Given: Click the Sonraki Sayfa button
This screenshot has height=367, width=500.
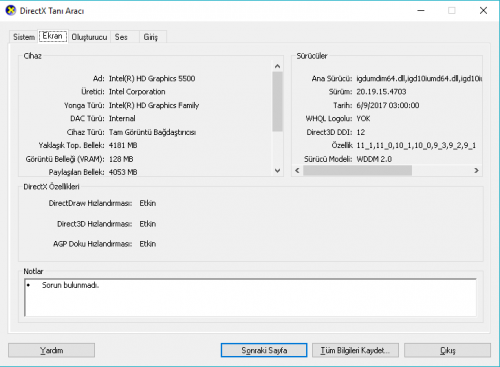Looking at the screenshot, I should click(x=264, y=350).
